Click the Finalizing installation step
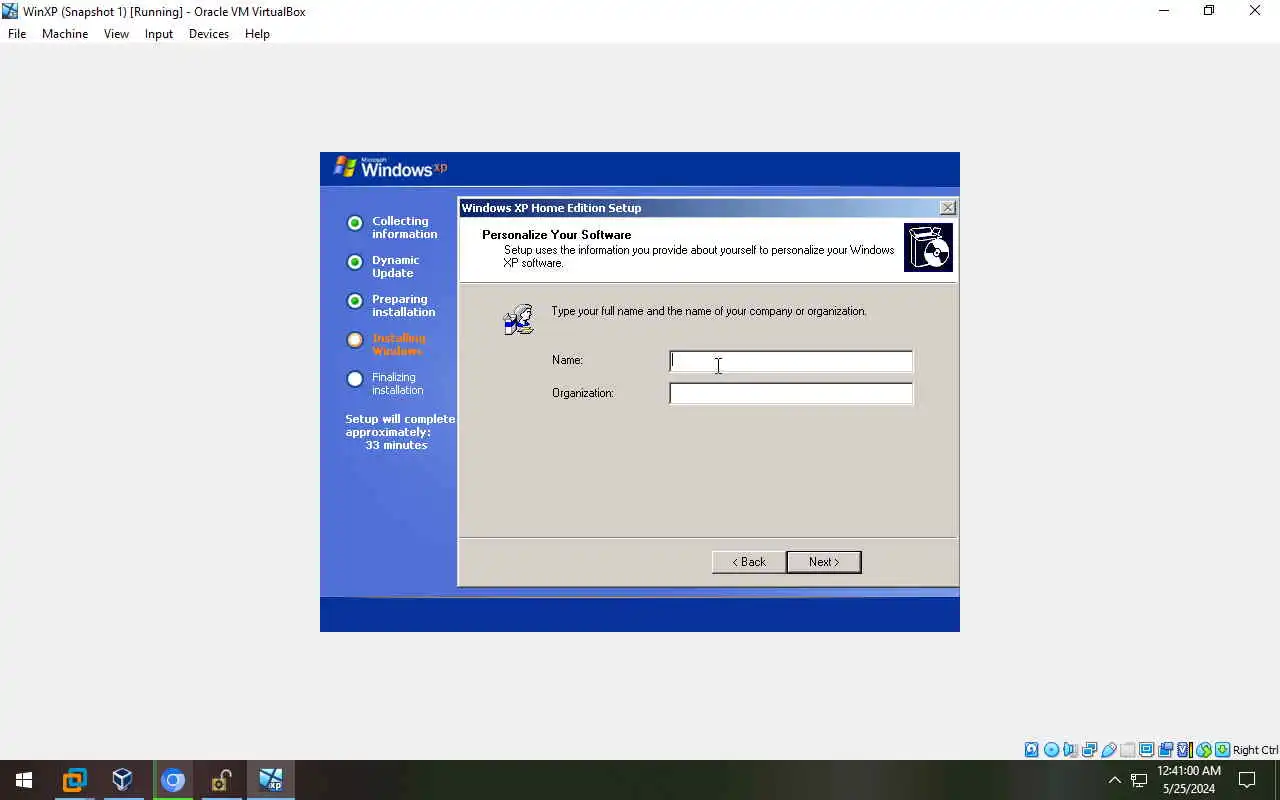Viewport: 1280px width, 800px height. (385, 384)
